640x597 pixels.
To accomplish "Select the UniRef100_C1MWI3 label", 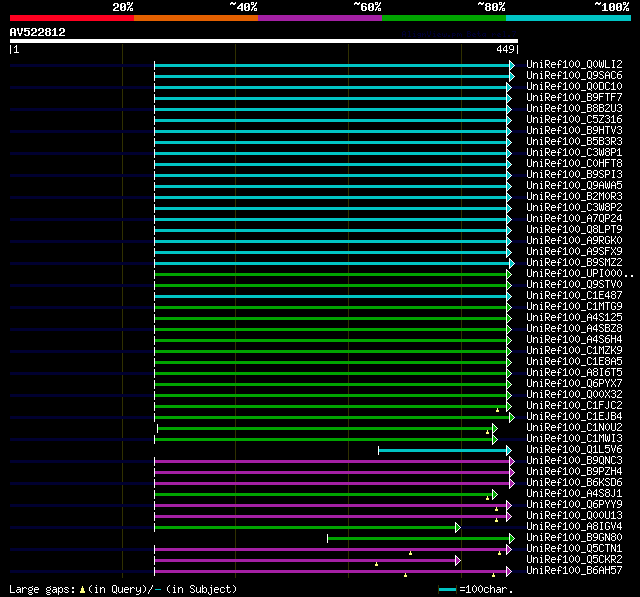I will [574, 439].
